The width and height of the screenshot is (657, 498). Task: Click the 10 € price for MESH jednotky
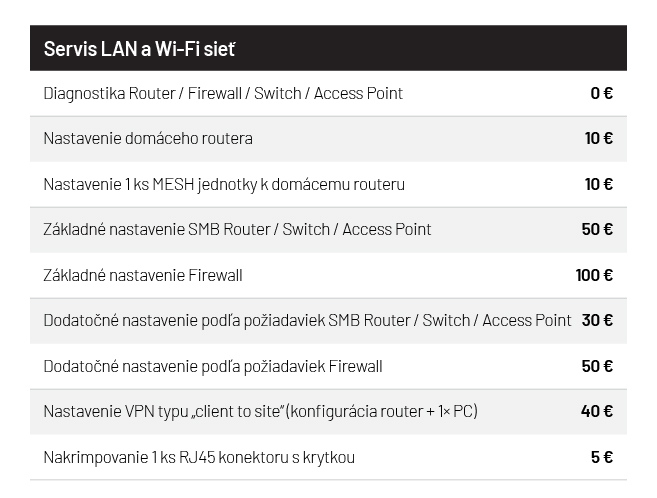(598, 184)
